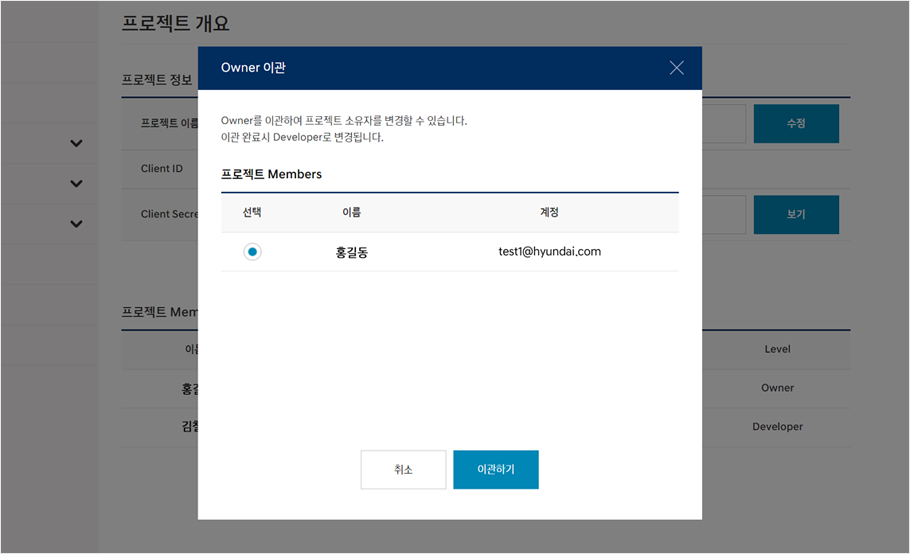The image size is (910, 554).
Task: Expand the bottom chevron in left sidebar
Action: click(77, 223)
